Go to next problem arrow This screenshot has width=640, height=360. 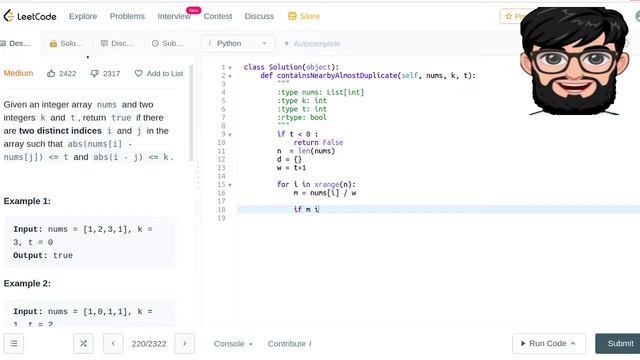[184, 344]
